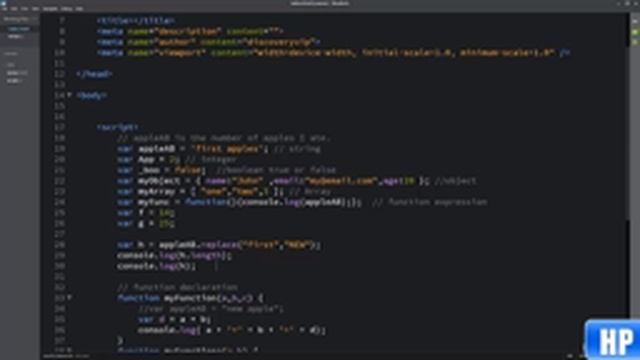Open the File menu

(x=5, y=9)
